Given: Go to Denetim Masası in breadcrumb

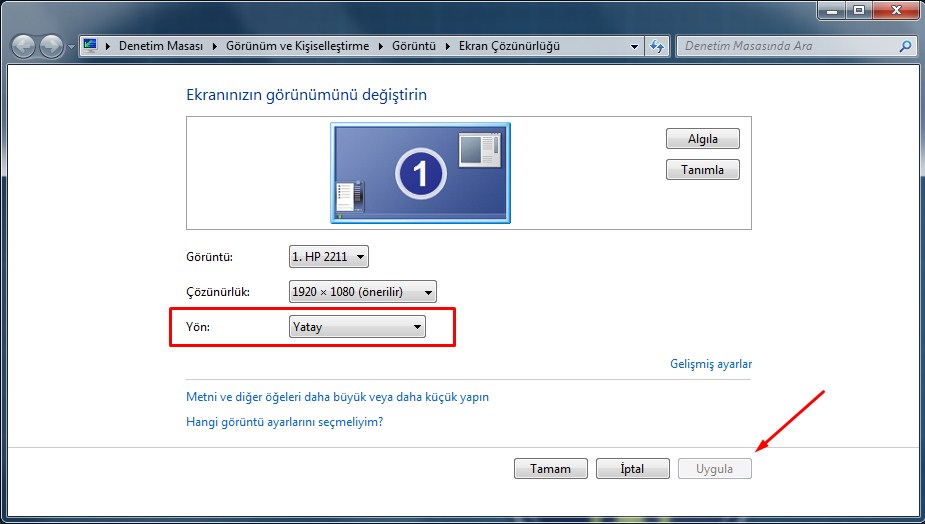Looking at the screenshot, I should (x=160, y=46).
